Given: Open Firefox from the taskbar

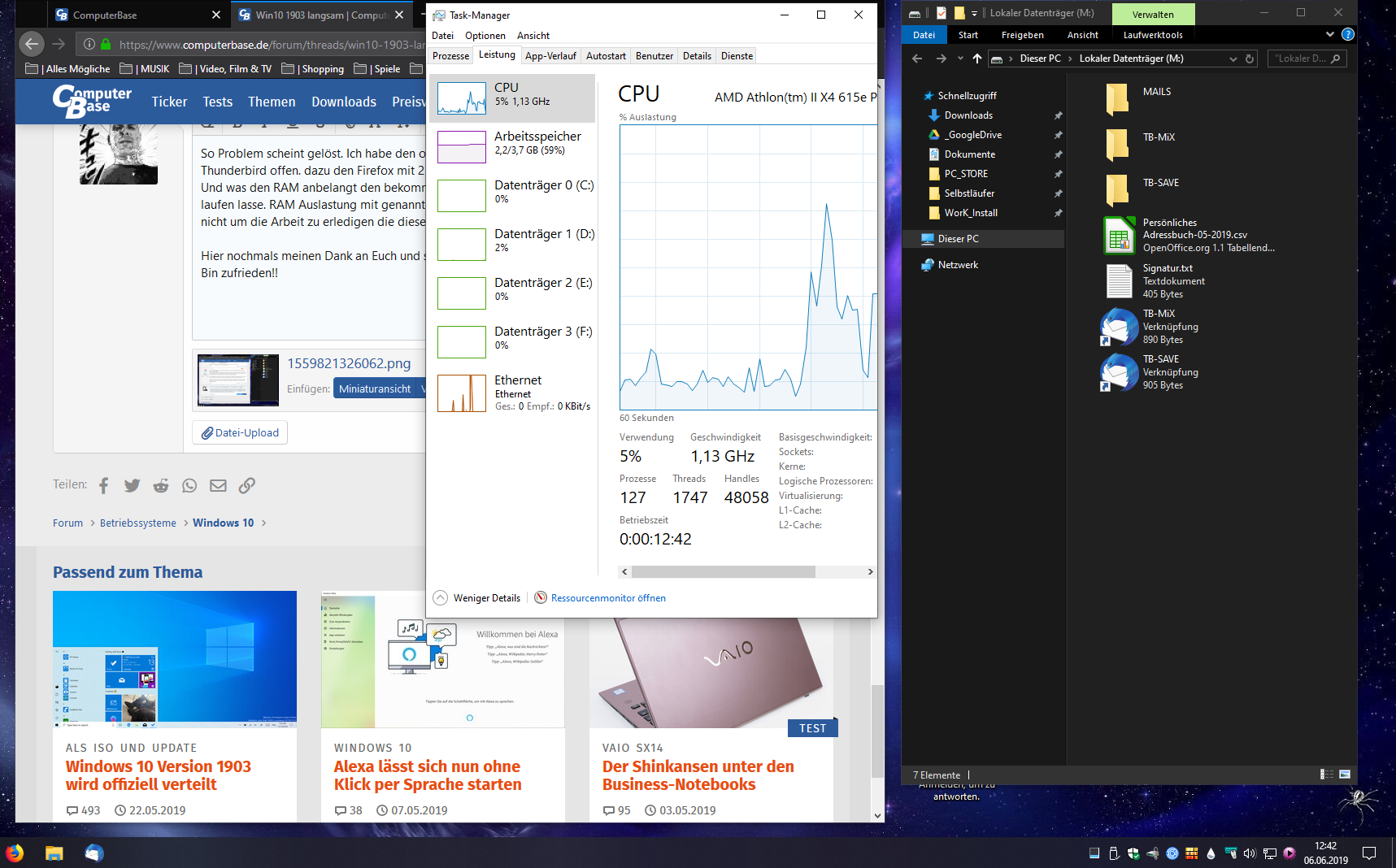Looking at the screenshot, I should pos(15,853).
